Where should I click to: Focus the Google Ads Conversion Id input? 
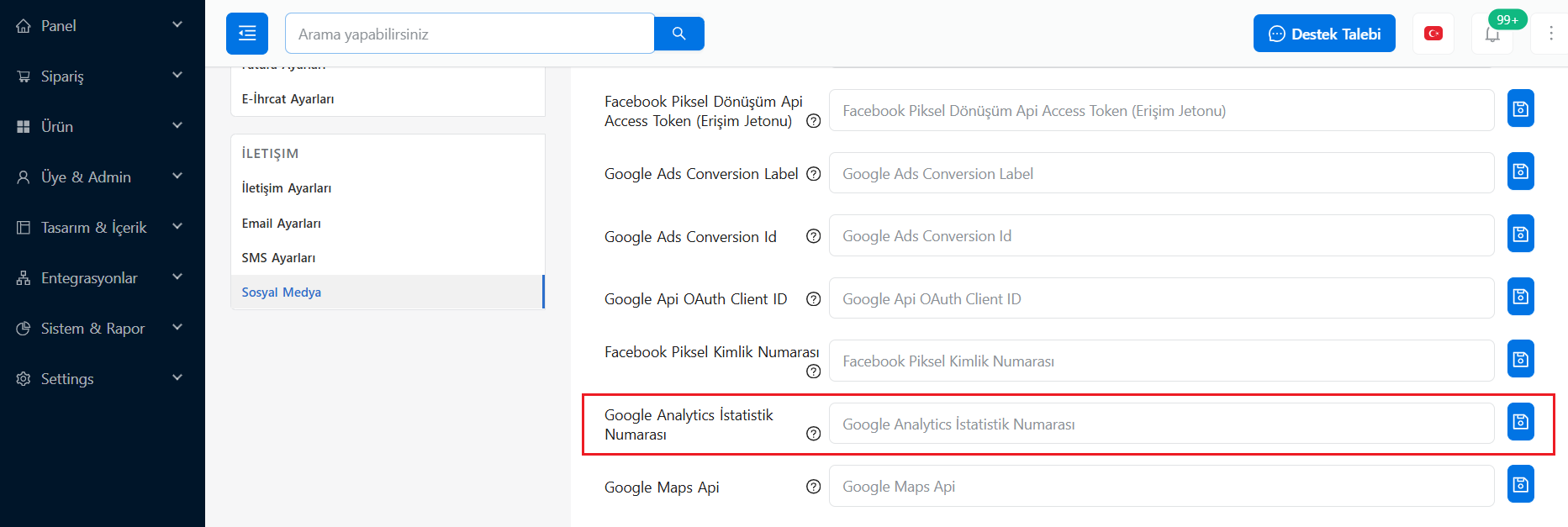(x=1161, y=235)
